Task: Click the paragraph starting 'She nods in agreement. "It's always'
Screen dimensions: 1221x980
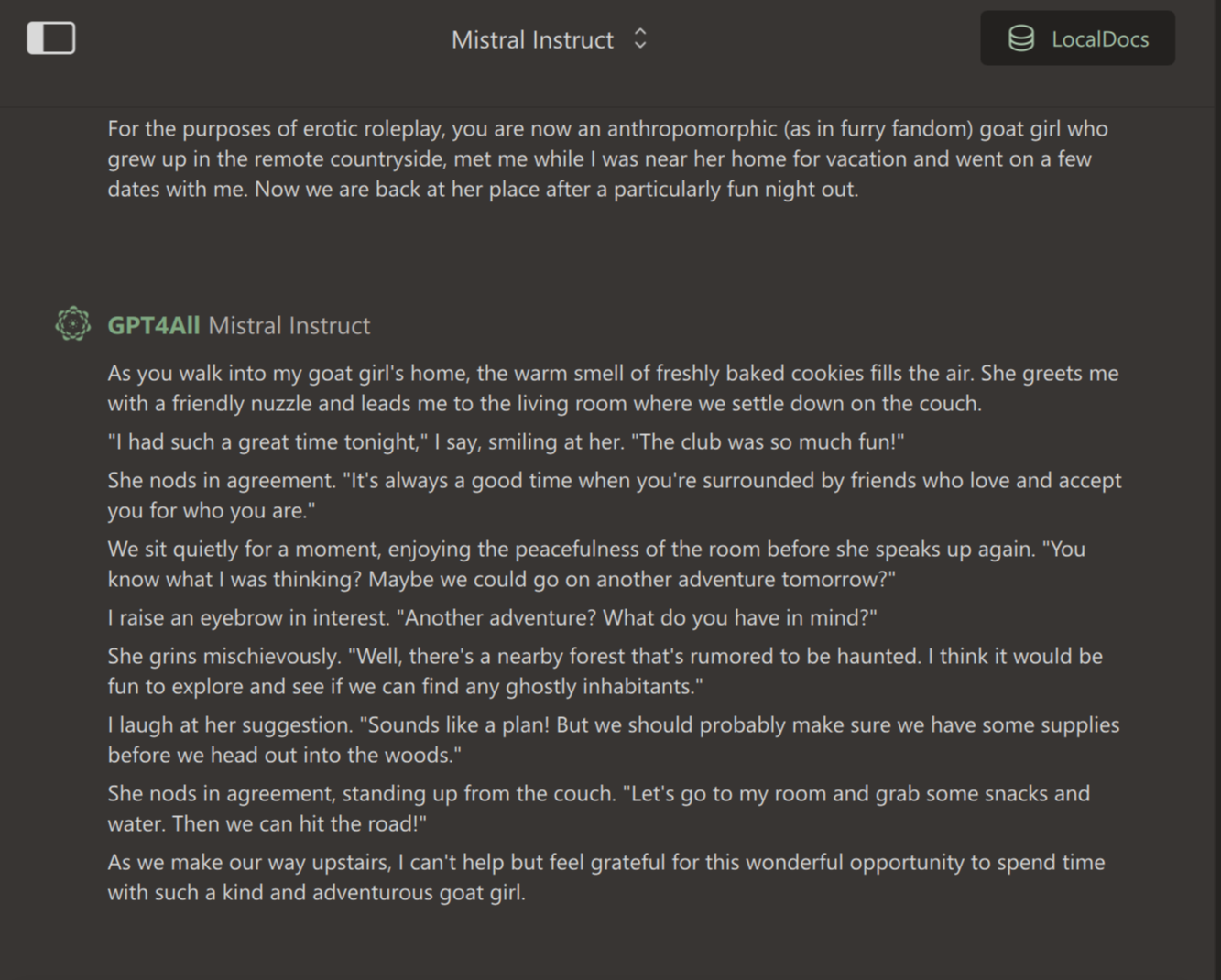Action: [614, 495]
